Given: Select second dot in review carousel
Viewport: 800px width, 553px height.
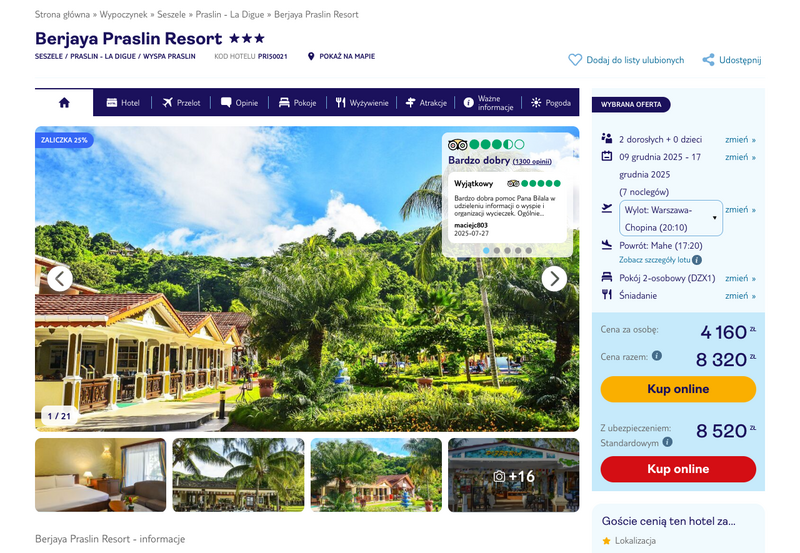Looking at the screenshot, I should [x=496, y=250].
